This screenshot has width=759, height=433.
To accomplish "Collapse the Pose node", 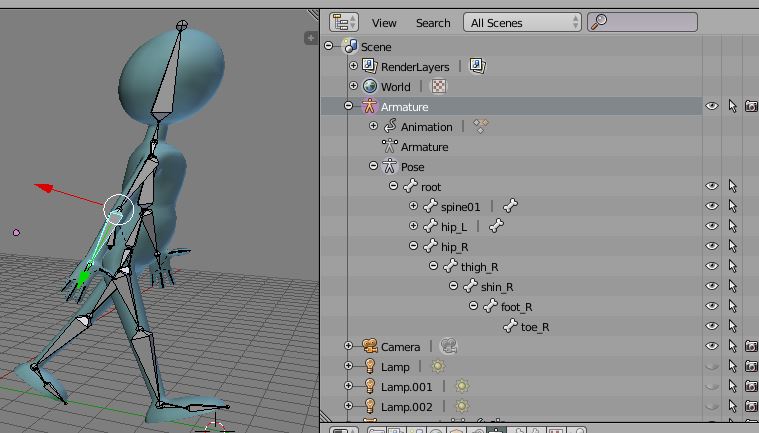I will coord(373,166).
